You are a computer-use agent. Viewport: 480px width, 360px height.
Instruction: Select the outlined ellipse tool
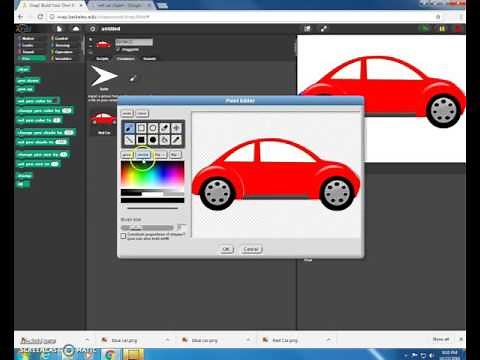(x=153, y=128)
